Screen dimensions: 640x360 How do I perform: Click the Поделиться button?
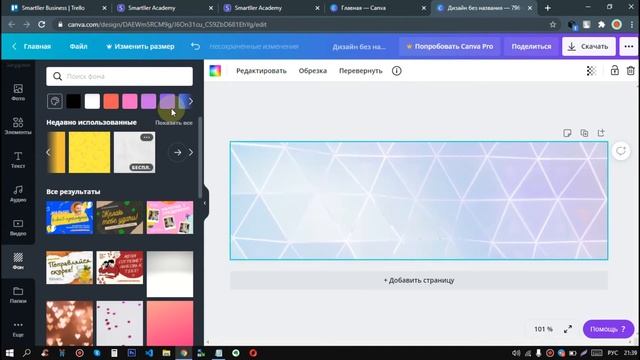[531, 47]
